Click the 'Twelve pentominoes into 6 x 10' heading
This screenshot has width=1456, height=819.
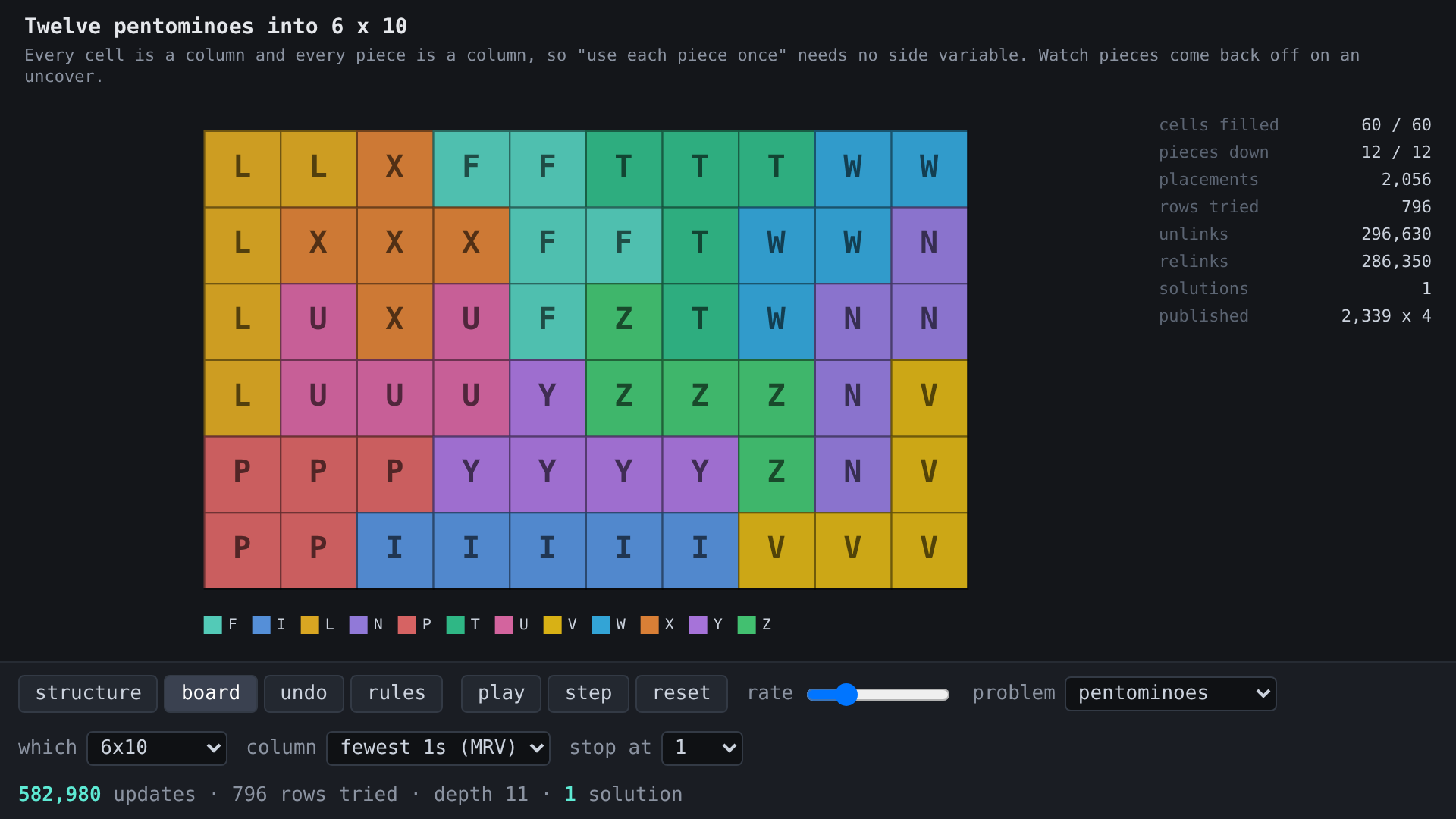(x=216, y=27)
